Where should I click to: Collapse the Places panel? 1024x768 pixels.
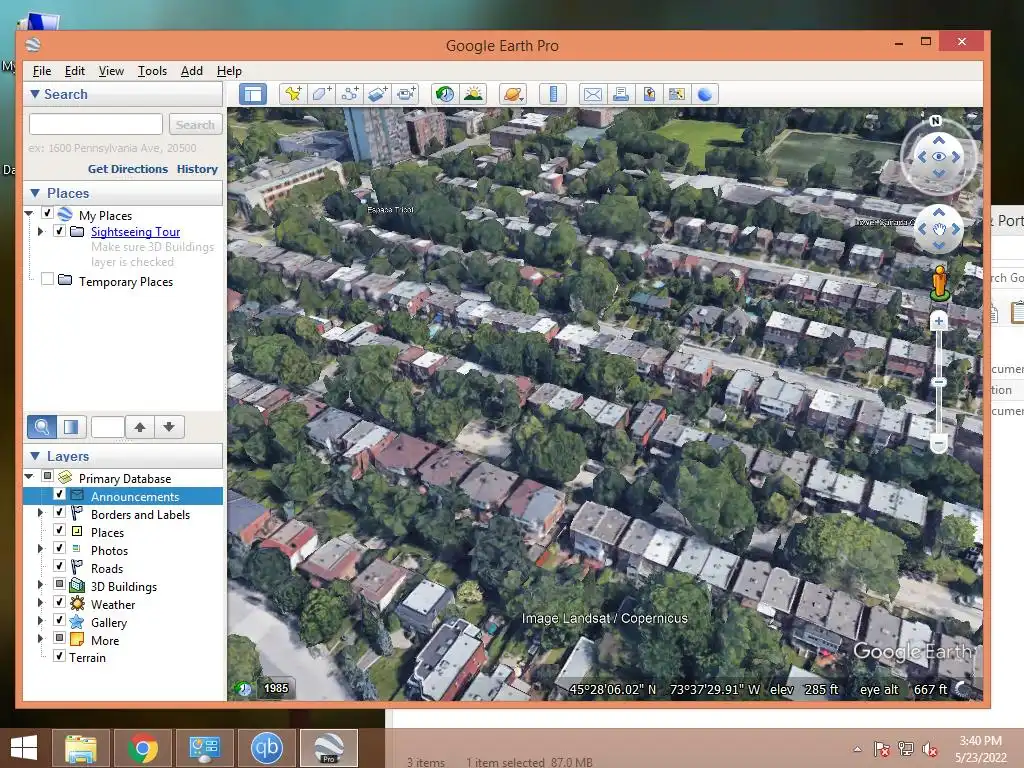35,193
